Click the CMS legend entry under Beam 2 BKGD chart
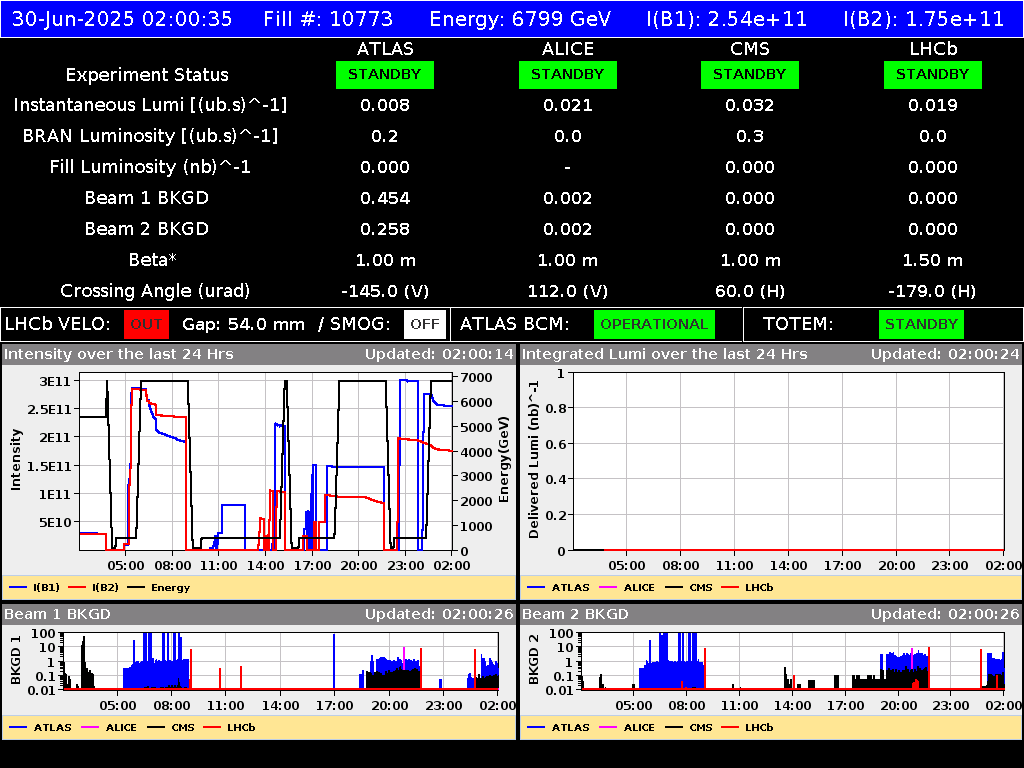 (689, 727)
